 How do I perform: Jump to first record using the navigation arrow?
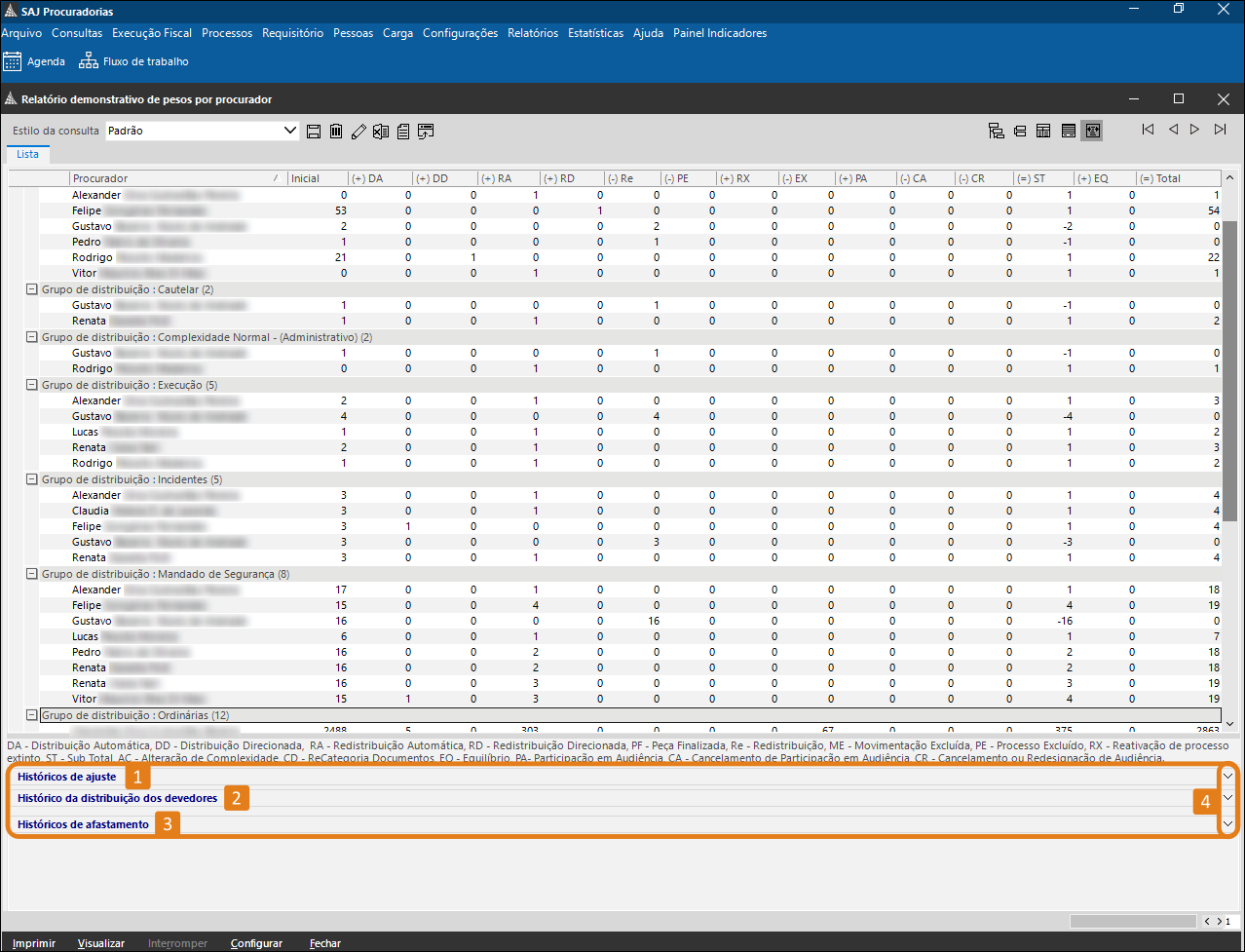(x=1149, y=130)
